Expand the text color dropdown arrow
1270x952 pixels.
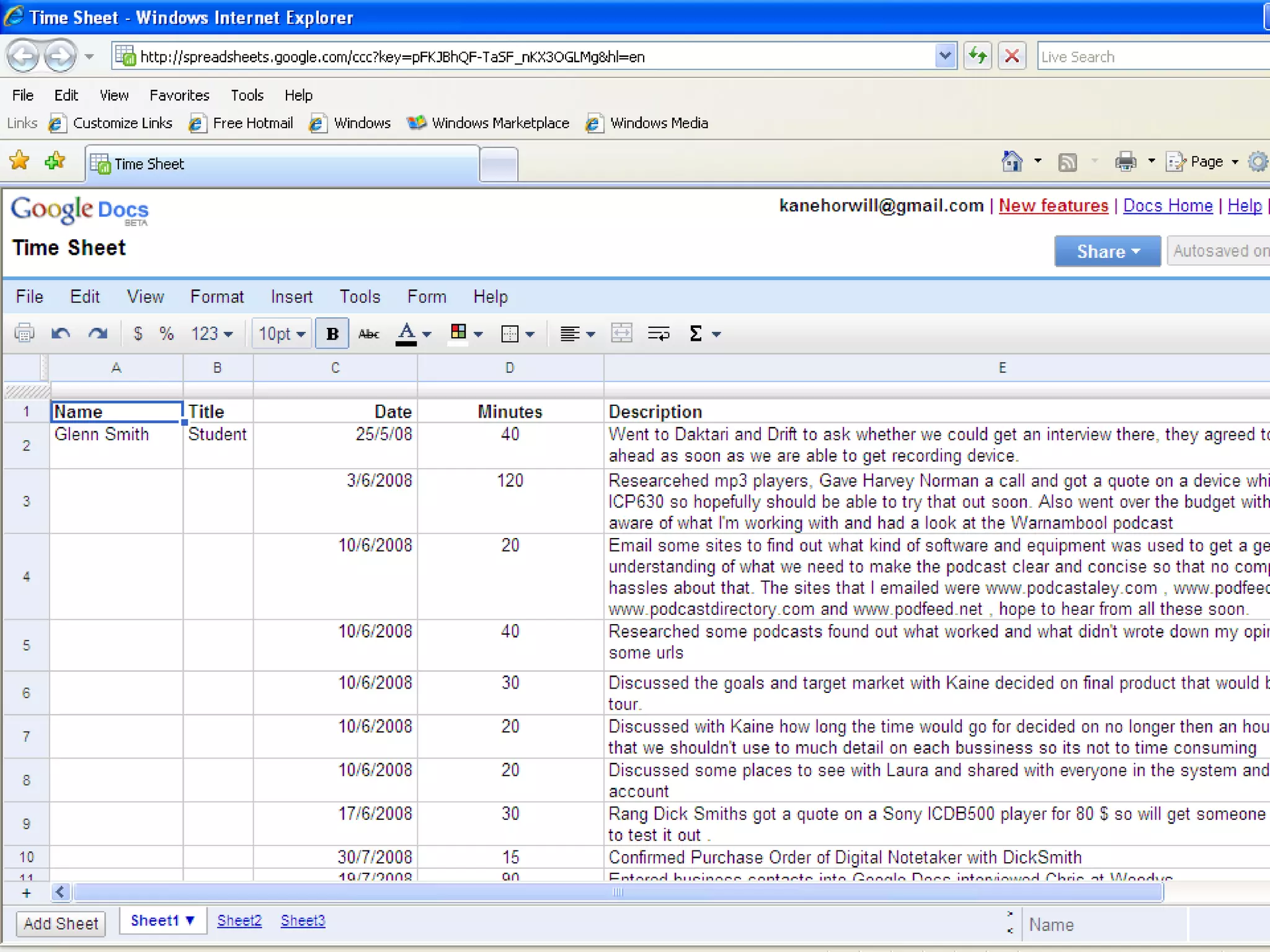point(427,334)
